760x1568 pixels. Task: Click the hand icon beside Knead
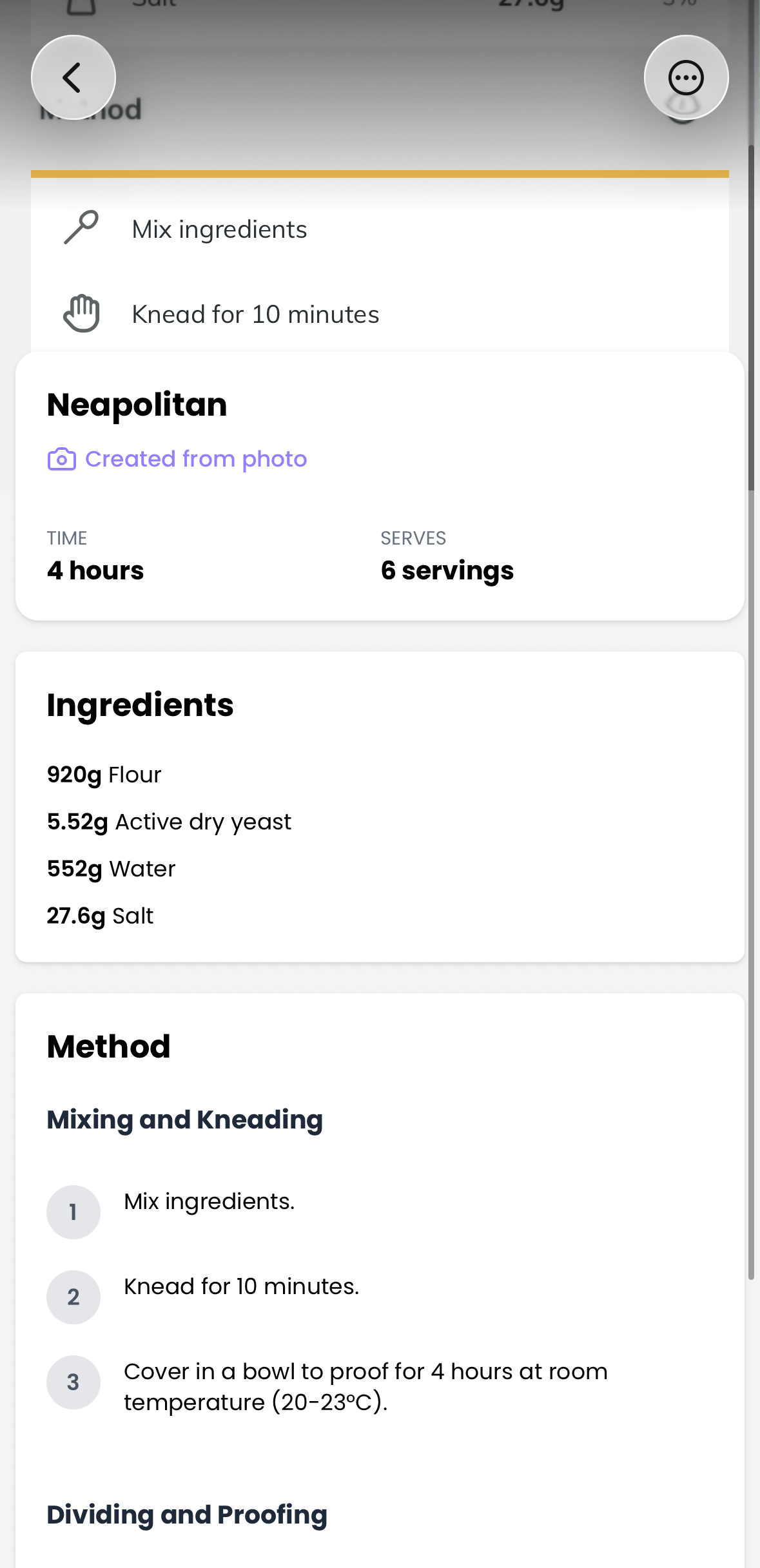(x=81, y=314)
